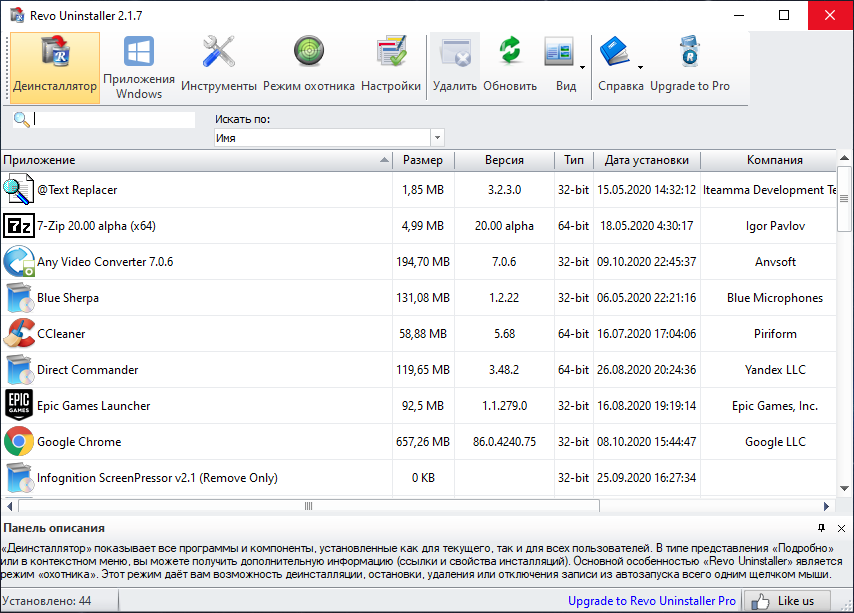The width and height of the screenshot is (854, 613).
Task: Click horizontal scrollbar right arrow
Action: [x=826, y=506]
